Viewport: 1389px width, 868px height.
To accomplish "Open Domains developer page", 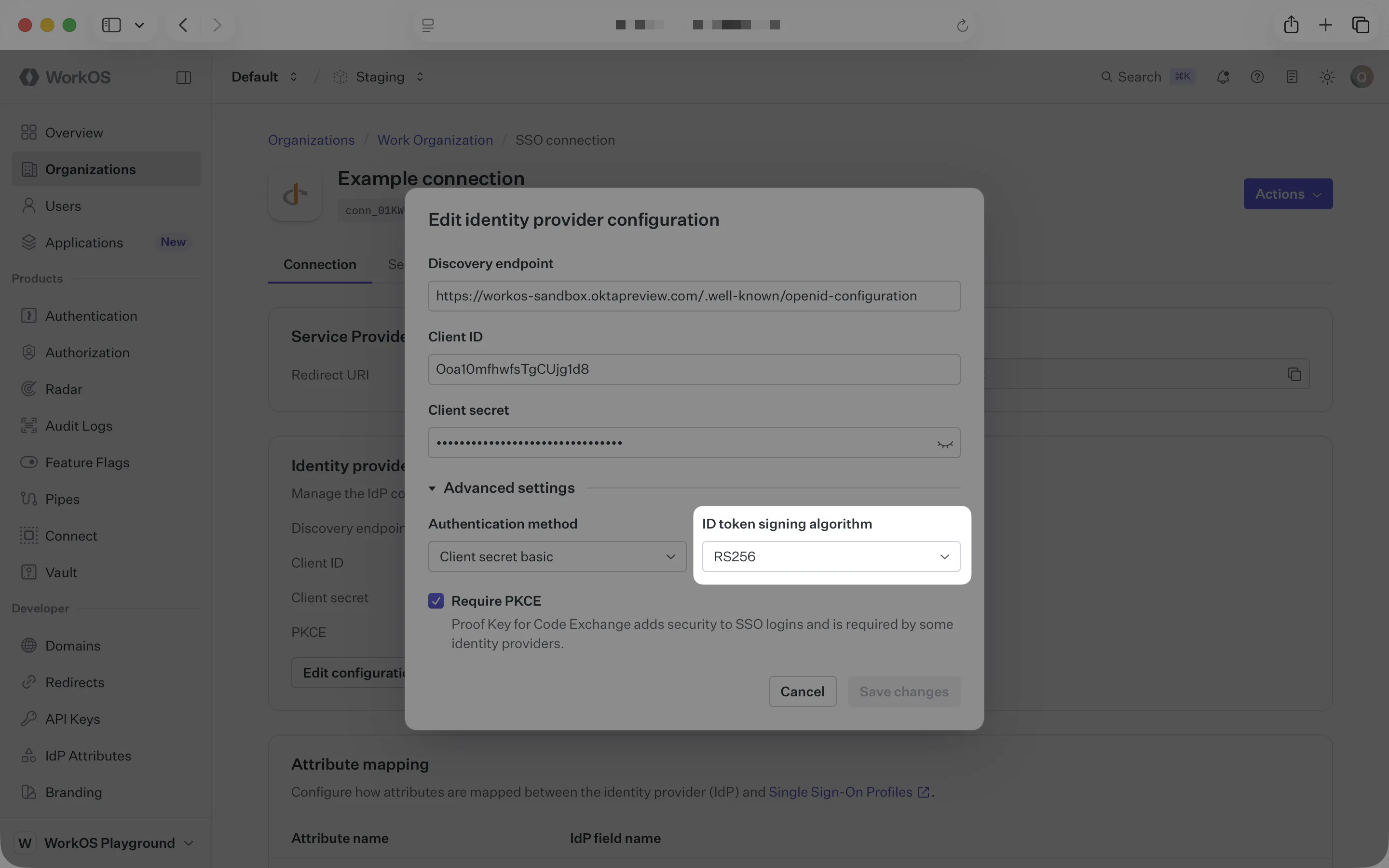I will tap(106, 646).
